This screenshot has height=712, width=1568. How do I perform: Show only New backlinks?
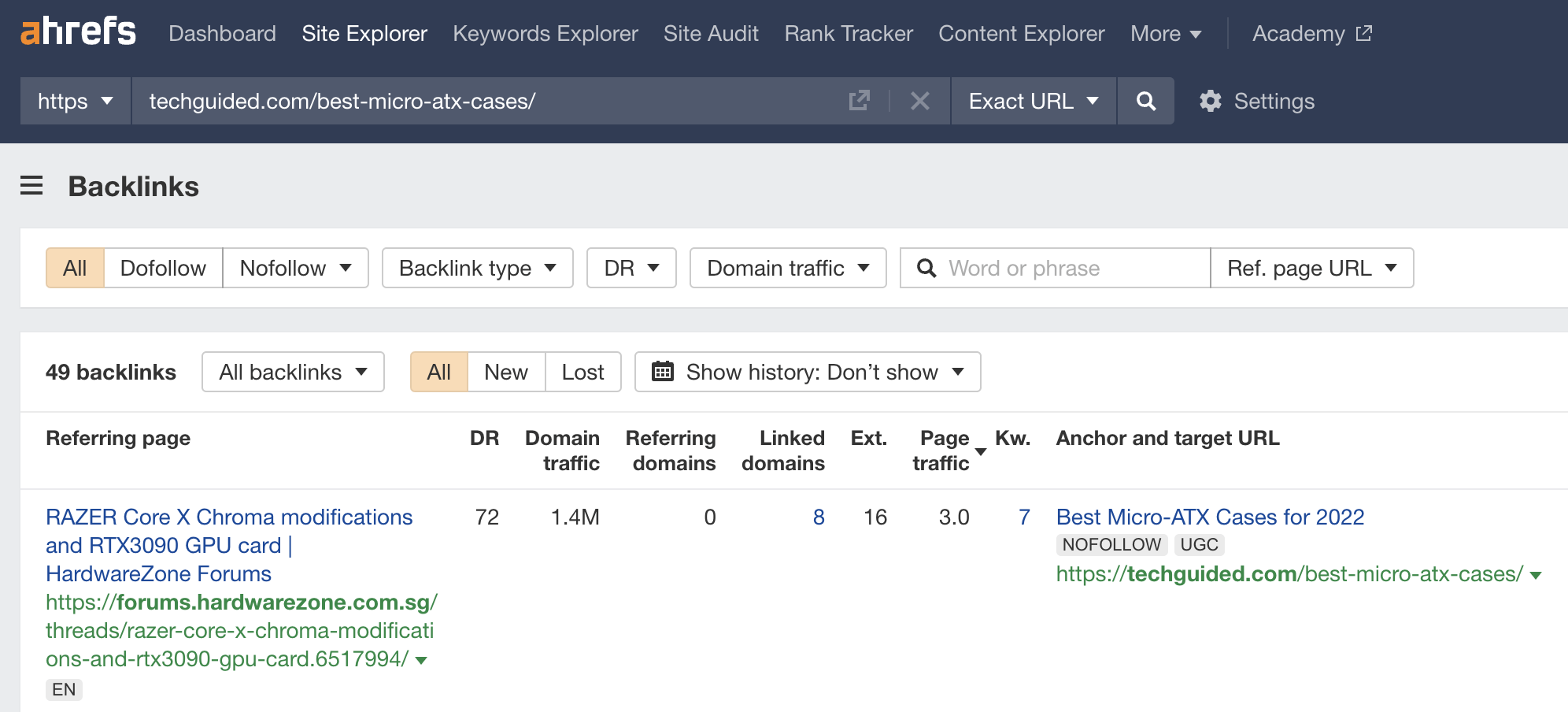[x=505, y=371]
